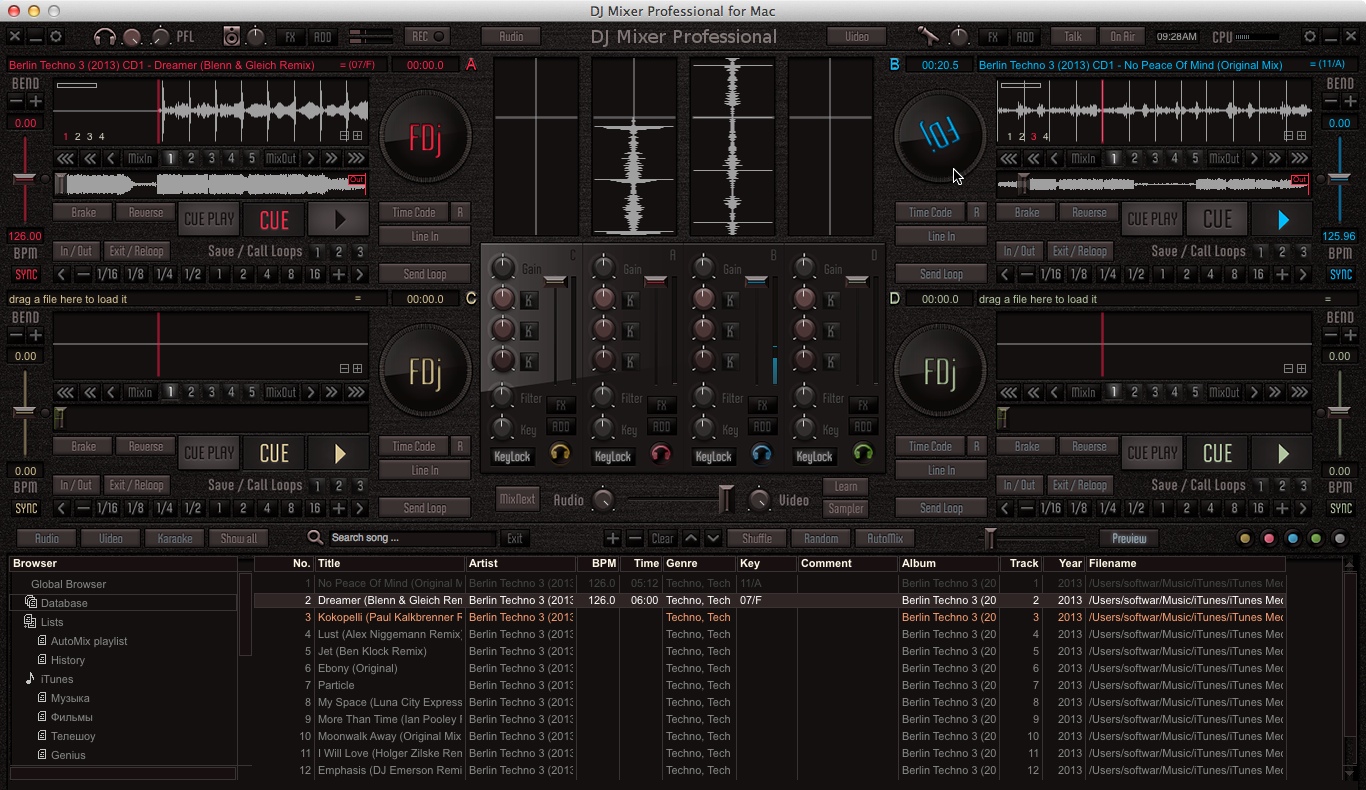Toggle the yellow headphone cue for channel C
1366x790 pixels.
pos(560,455)
